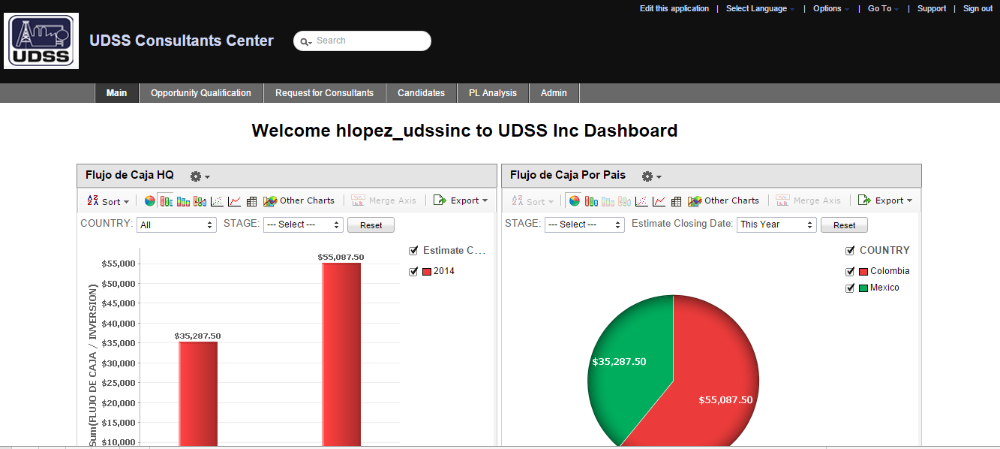Open the Support link
Viewport: 1000px width, 449px height.
tap(931, 9)
